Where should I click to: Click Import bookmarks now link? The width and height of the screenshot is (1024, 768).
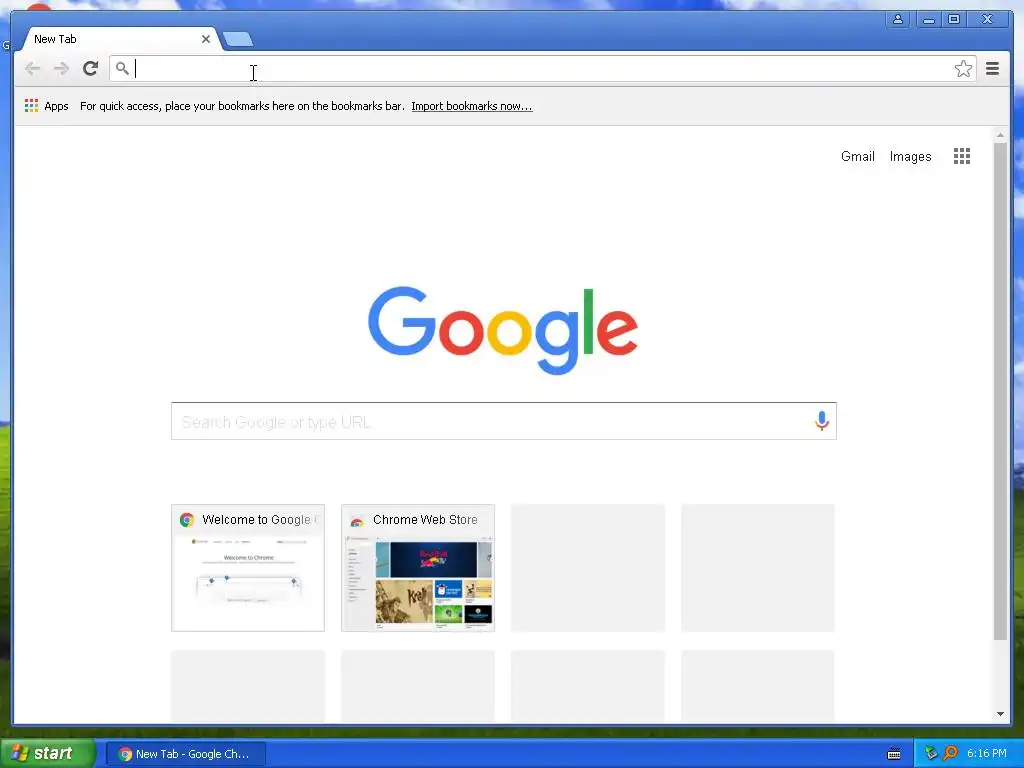(472, 106)
